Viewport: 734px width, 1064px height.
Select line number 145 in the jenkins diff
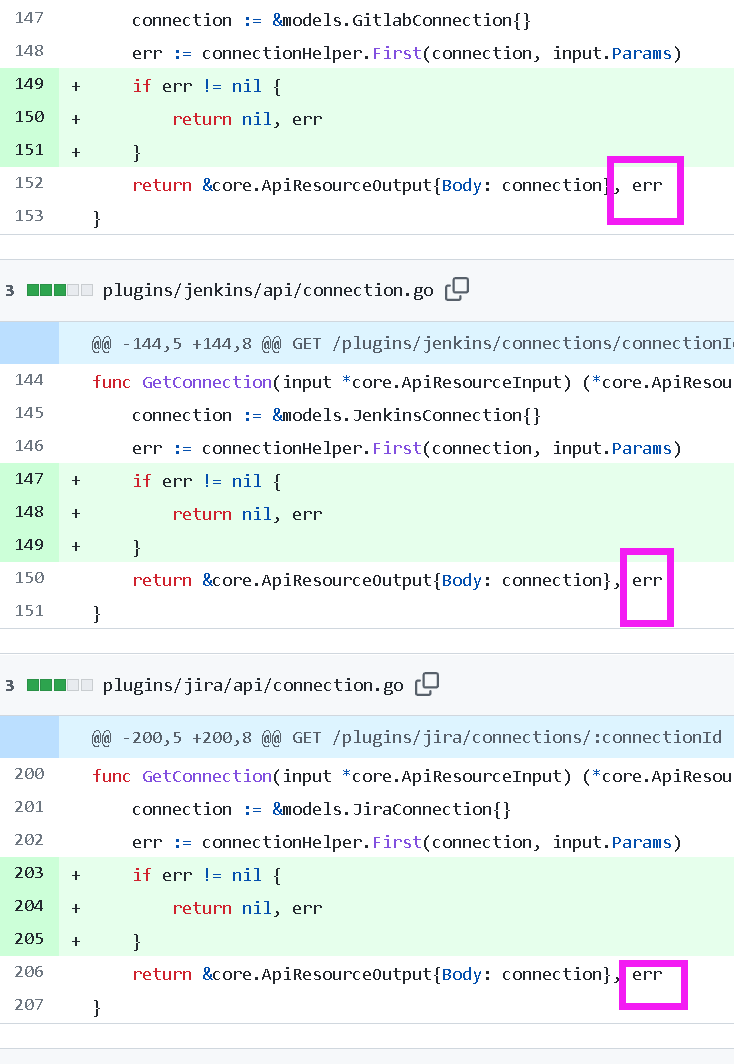(x=29, y=413)
